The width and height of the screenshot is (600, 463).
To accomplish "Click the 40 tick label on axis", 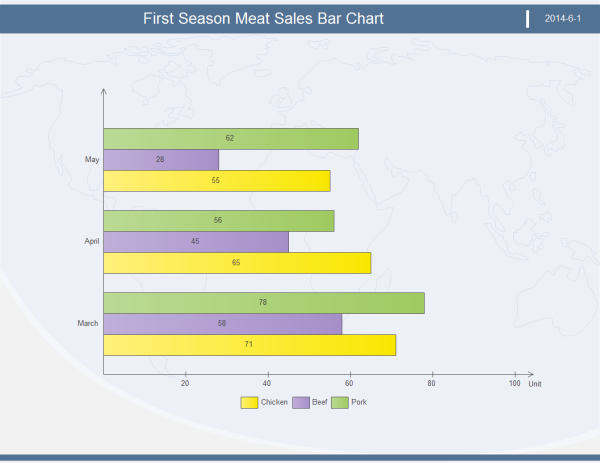I will point(267,384).
